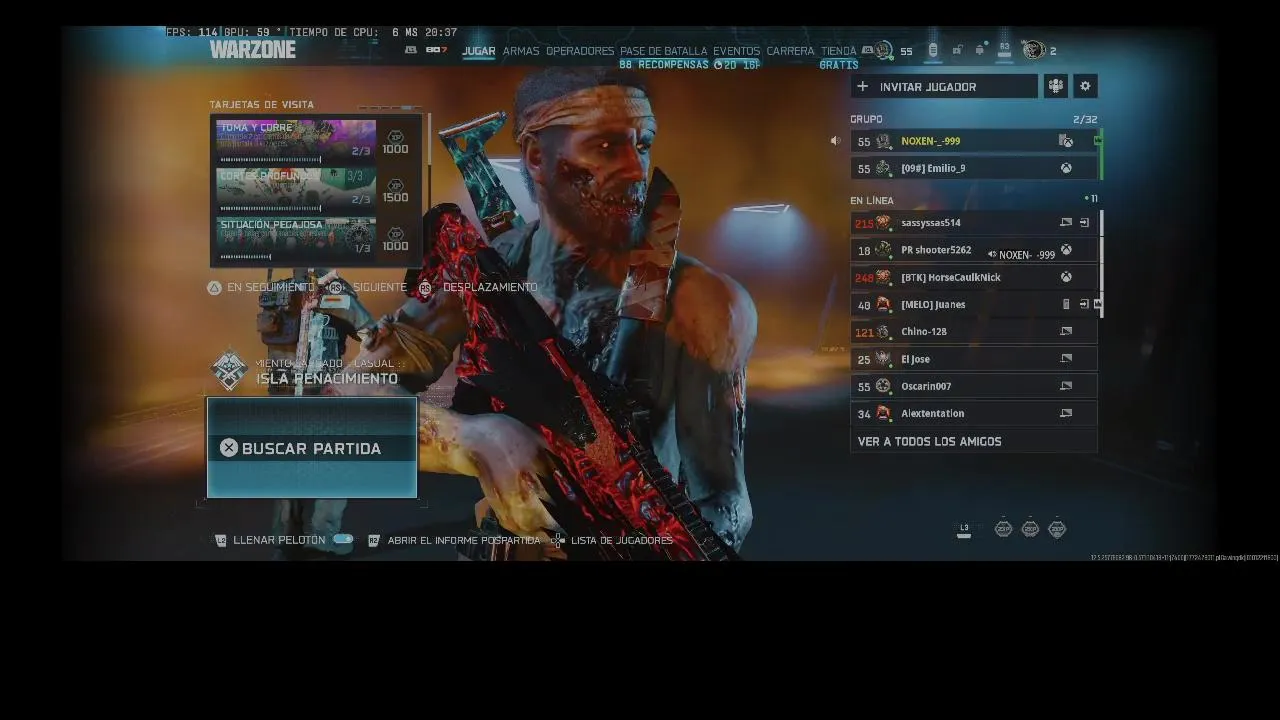Click the plus icon on Invitar Jugador
Image resolution: width=1280 pixels, height=720 pixels.
click(863, 87)
